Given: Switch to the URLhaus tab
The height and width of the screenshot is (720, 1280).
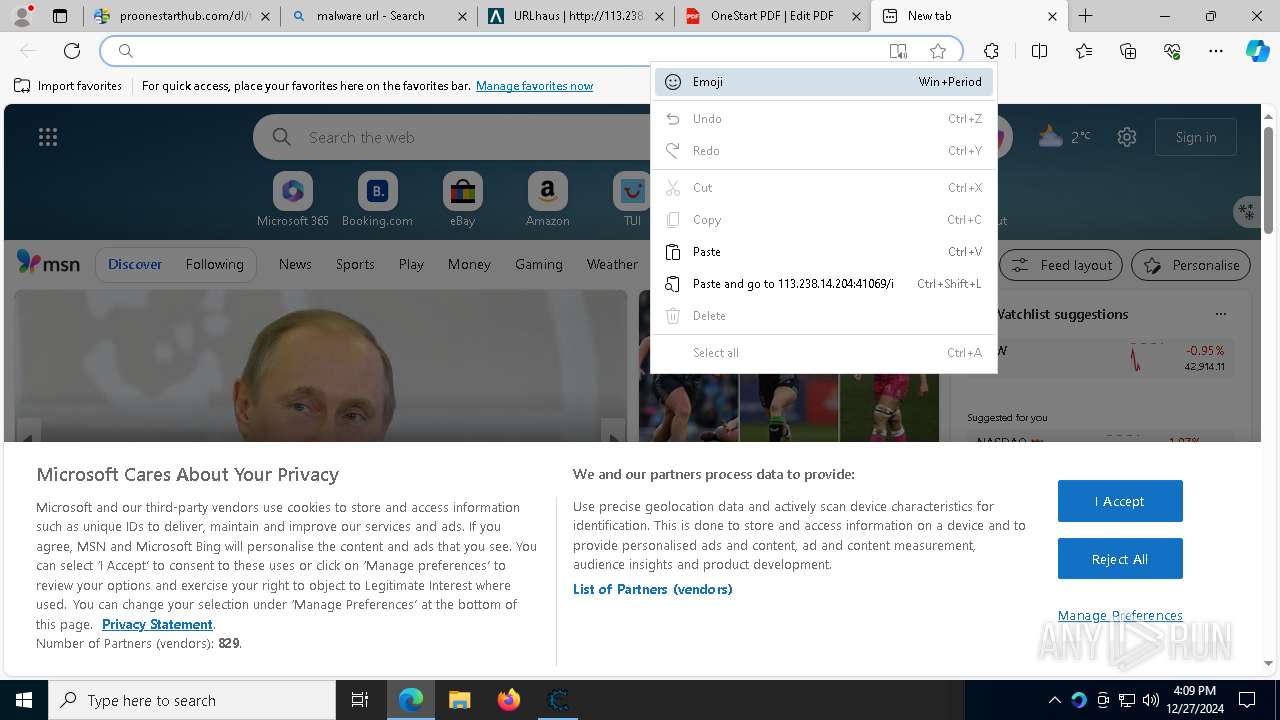Looking at the screenshot, I should coord(575,16).
